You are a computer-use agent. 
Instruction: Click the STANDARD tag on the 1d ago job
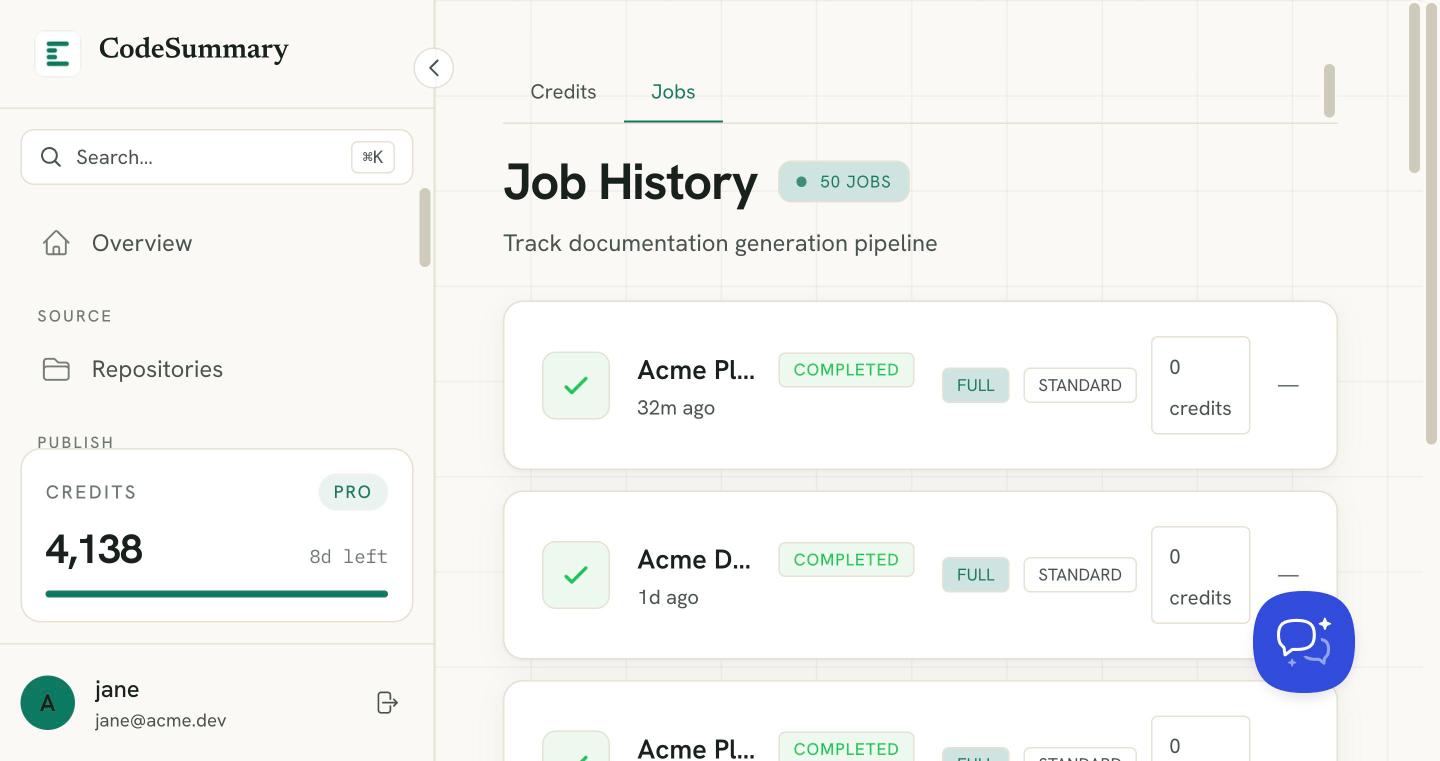coord(1080,575)
